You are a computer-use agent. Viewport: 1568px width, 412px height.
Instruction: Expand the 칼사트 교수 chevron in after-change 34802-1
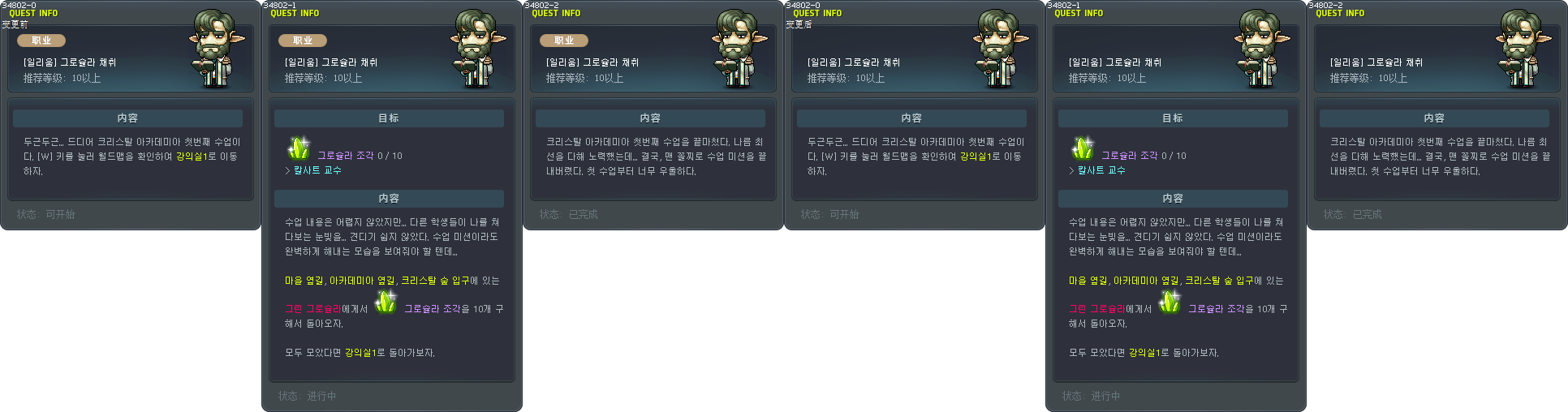pyautogui.click(x=1072, y=170)
